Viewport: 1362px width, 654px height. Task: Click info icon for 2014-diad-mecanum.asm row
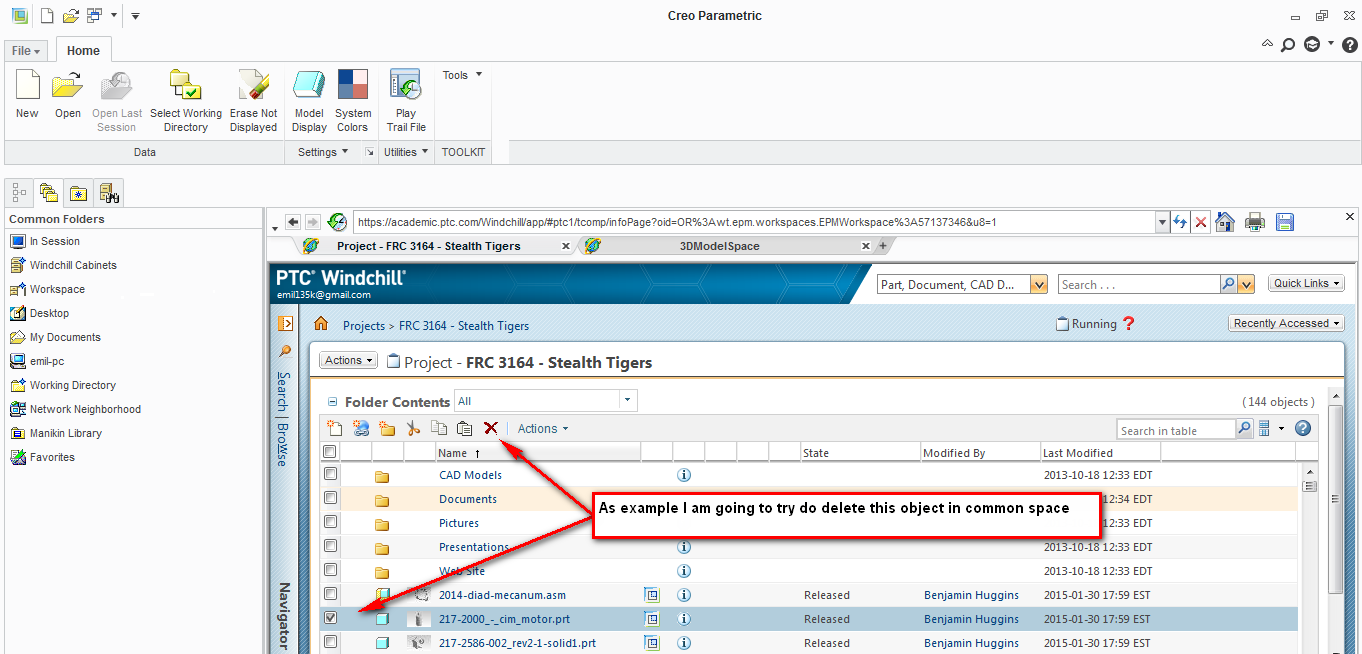[x=684, y=595]
